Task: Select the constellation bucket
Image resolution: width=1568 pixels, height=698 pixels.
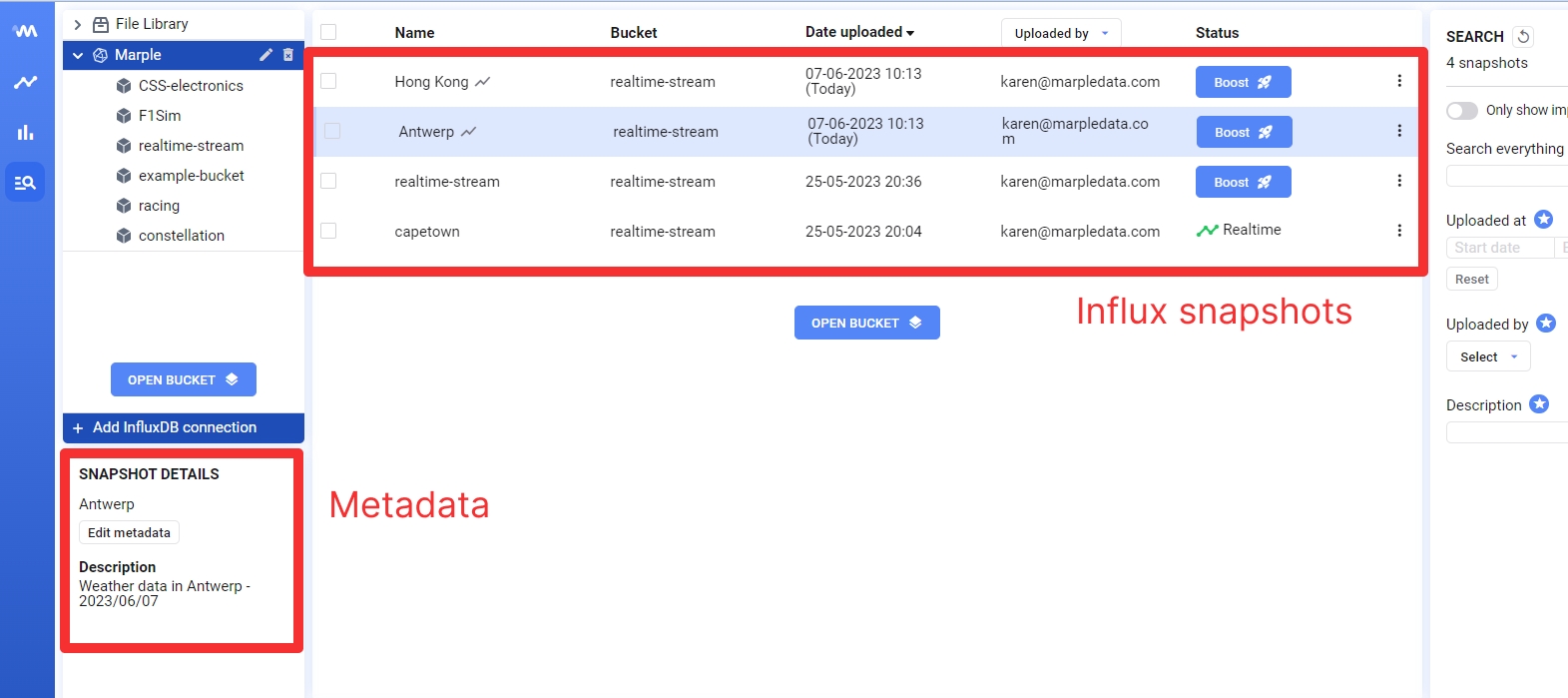Action: coord(181,236)
